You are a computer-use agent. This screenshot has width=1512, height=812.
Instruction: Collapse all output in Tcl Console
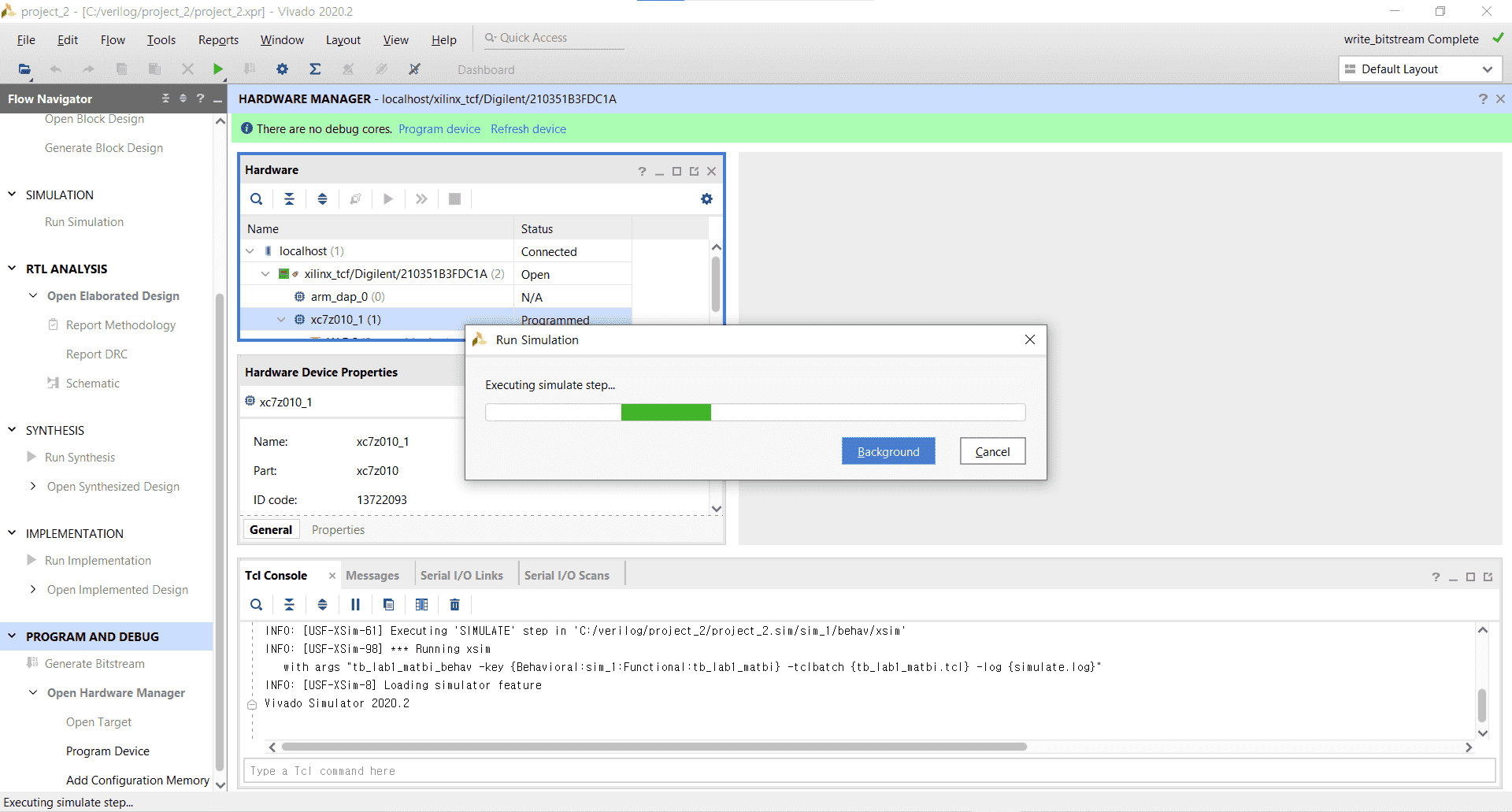tap(289, 604)
